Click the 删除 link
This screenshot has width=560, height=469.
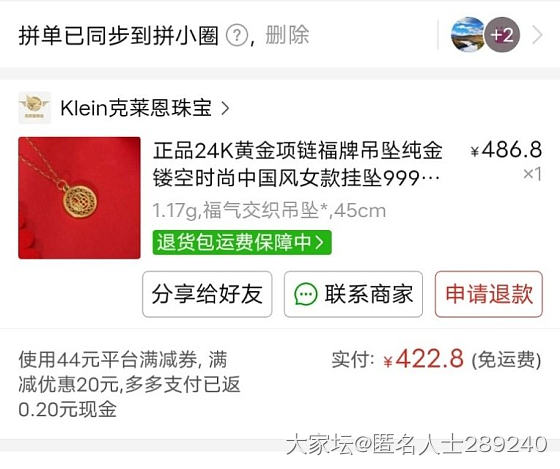click(287, 35)
